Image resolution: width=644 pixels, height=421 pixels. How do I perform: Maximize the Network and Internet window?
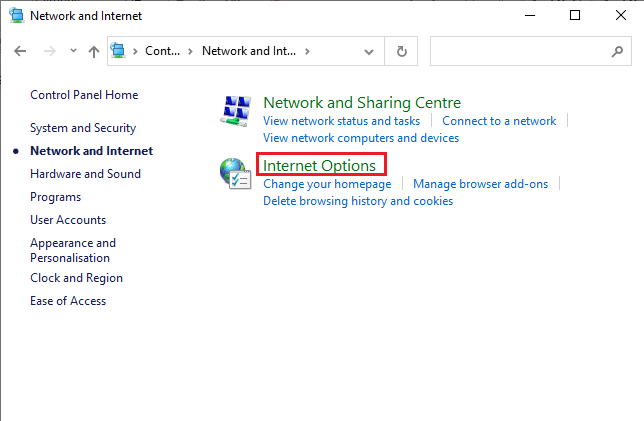575,16
